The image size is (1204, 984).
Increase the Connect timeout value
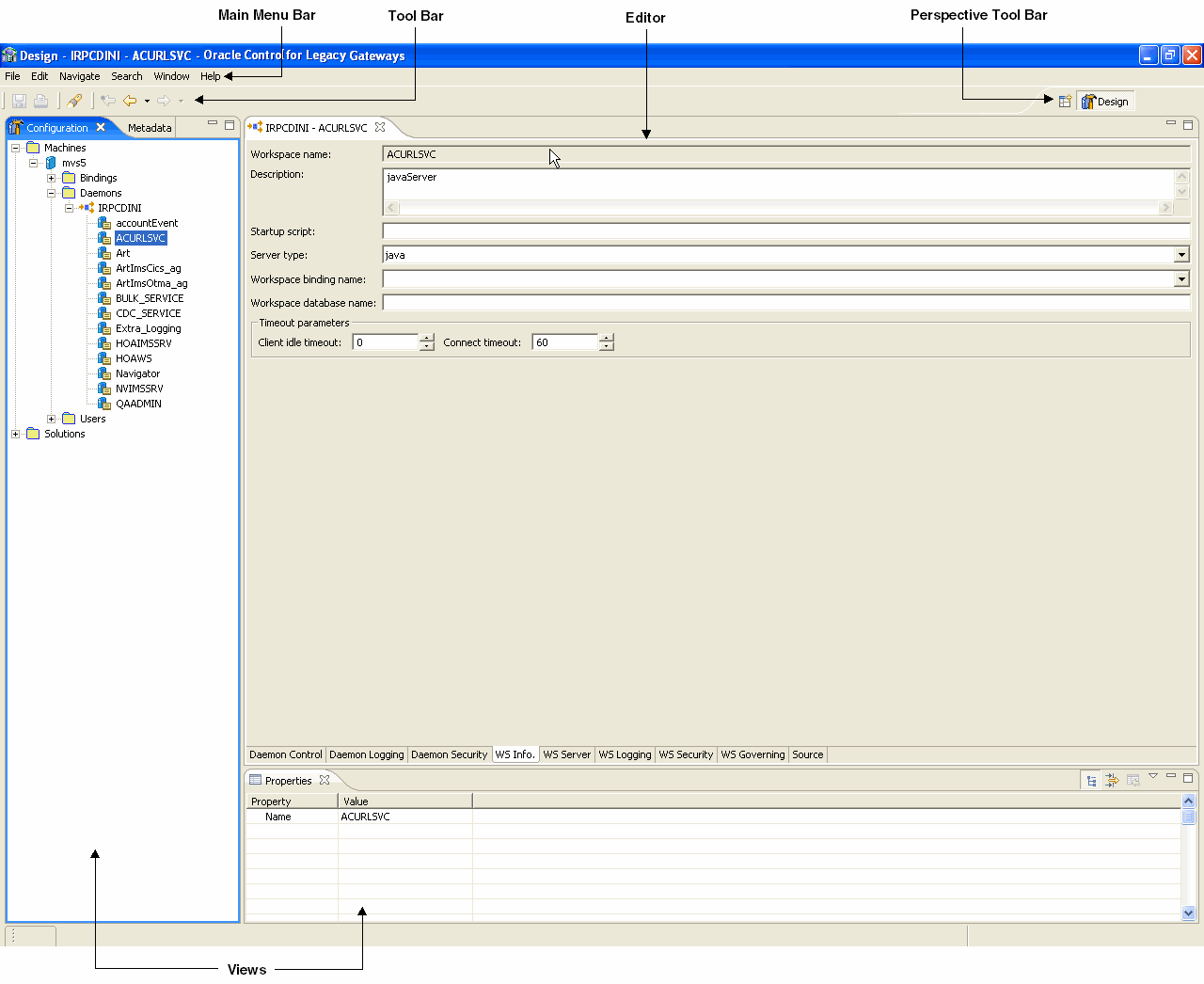(607, 338)
